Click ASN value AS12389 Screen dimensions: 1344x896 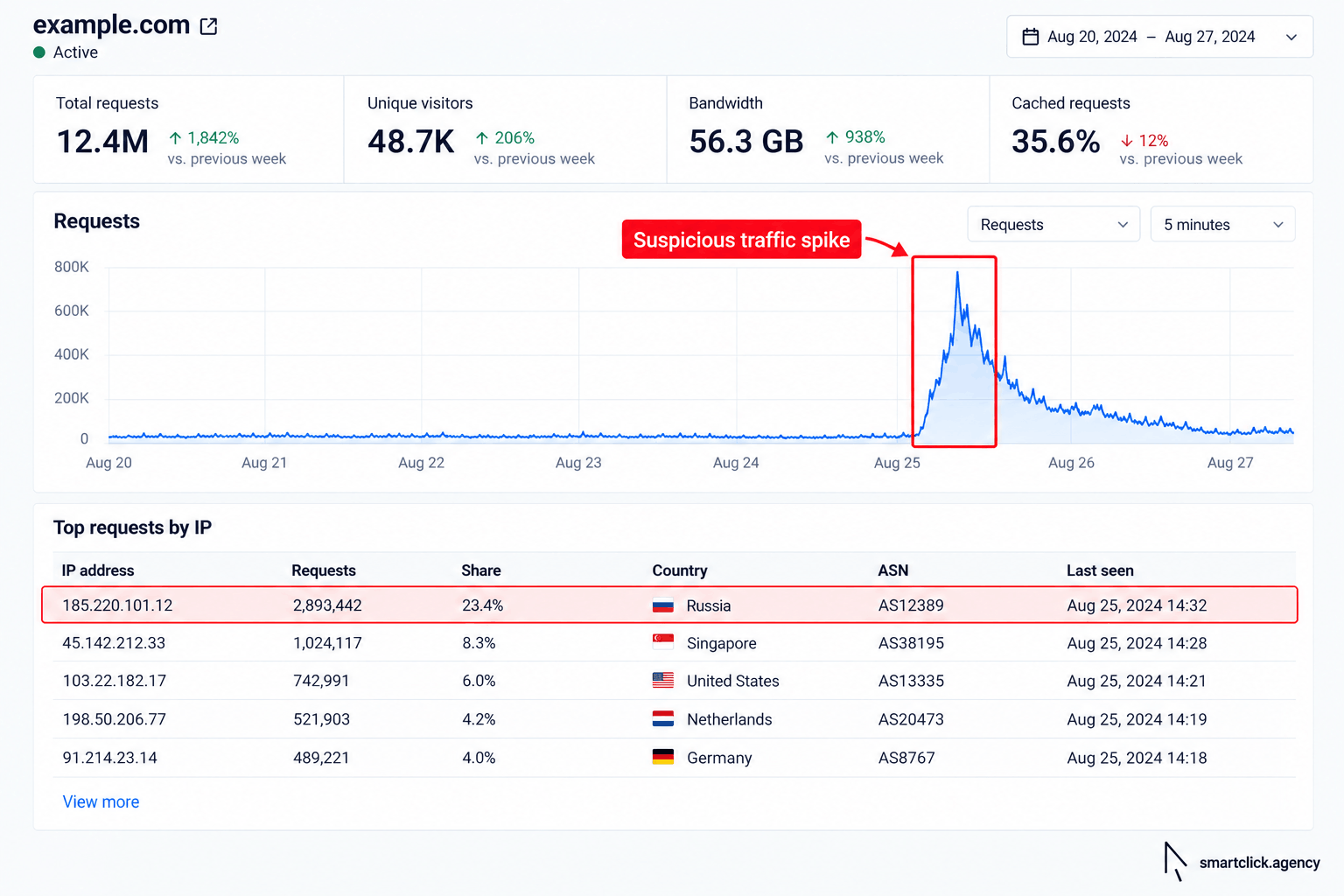click(x=911, y=605)
